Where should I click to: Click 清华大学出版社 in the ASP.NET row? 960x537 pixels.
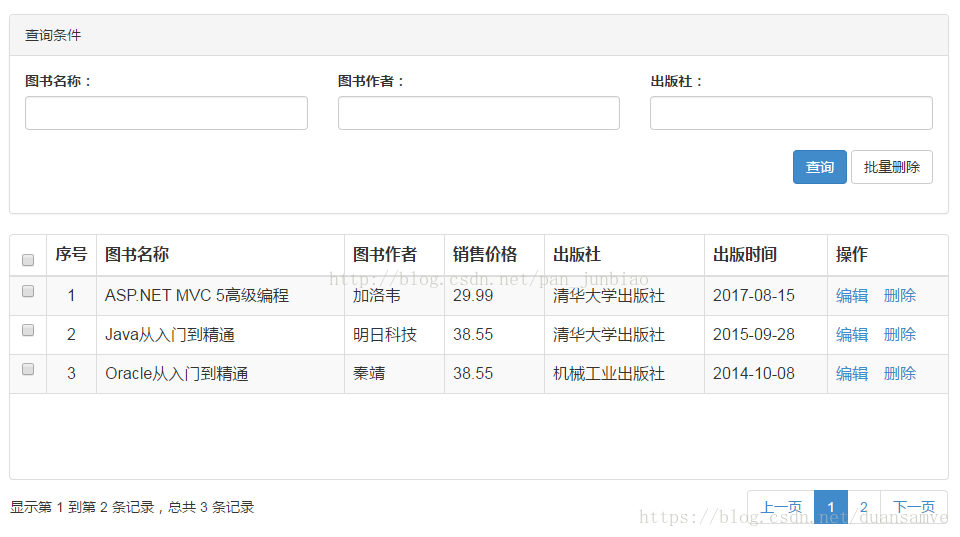point(609,296)
